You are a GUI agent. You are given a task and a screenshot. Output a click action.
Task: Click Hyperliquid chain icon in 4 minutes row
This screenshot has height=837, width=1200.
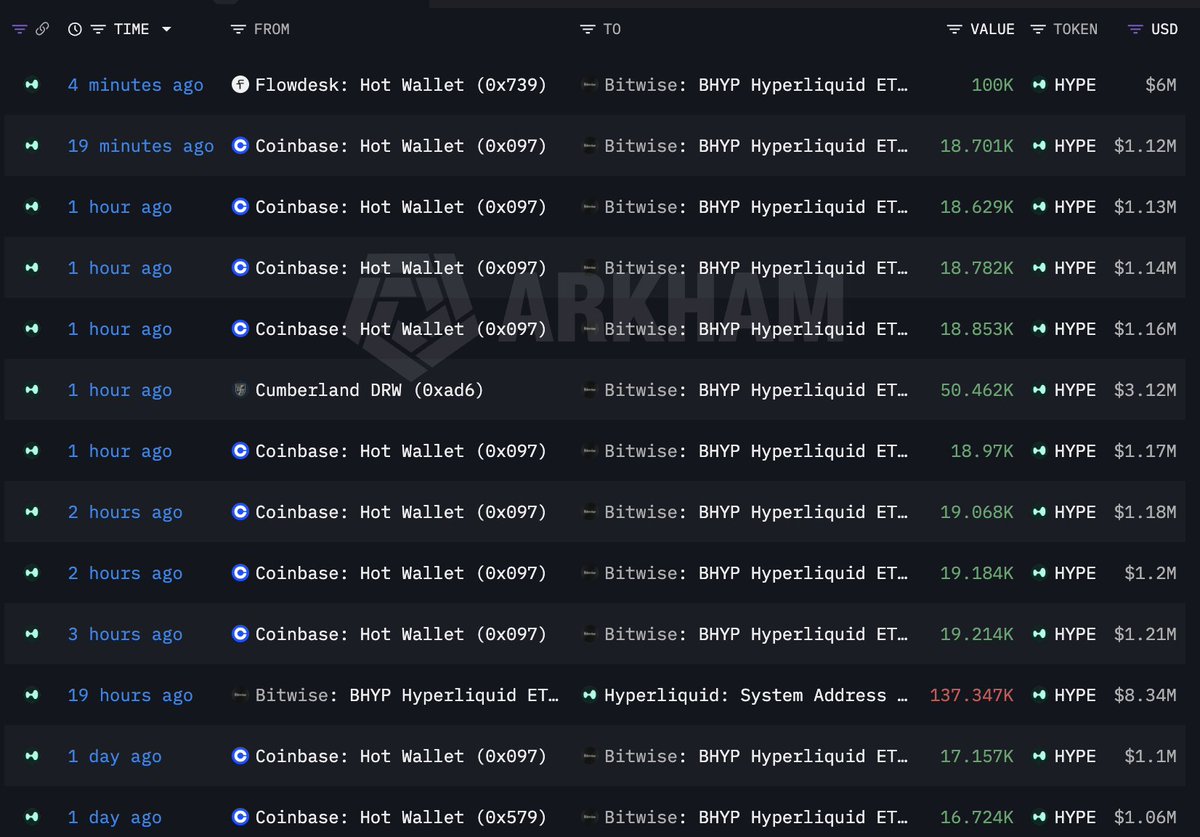click(x=32, y=85)
